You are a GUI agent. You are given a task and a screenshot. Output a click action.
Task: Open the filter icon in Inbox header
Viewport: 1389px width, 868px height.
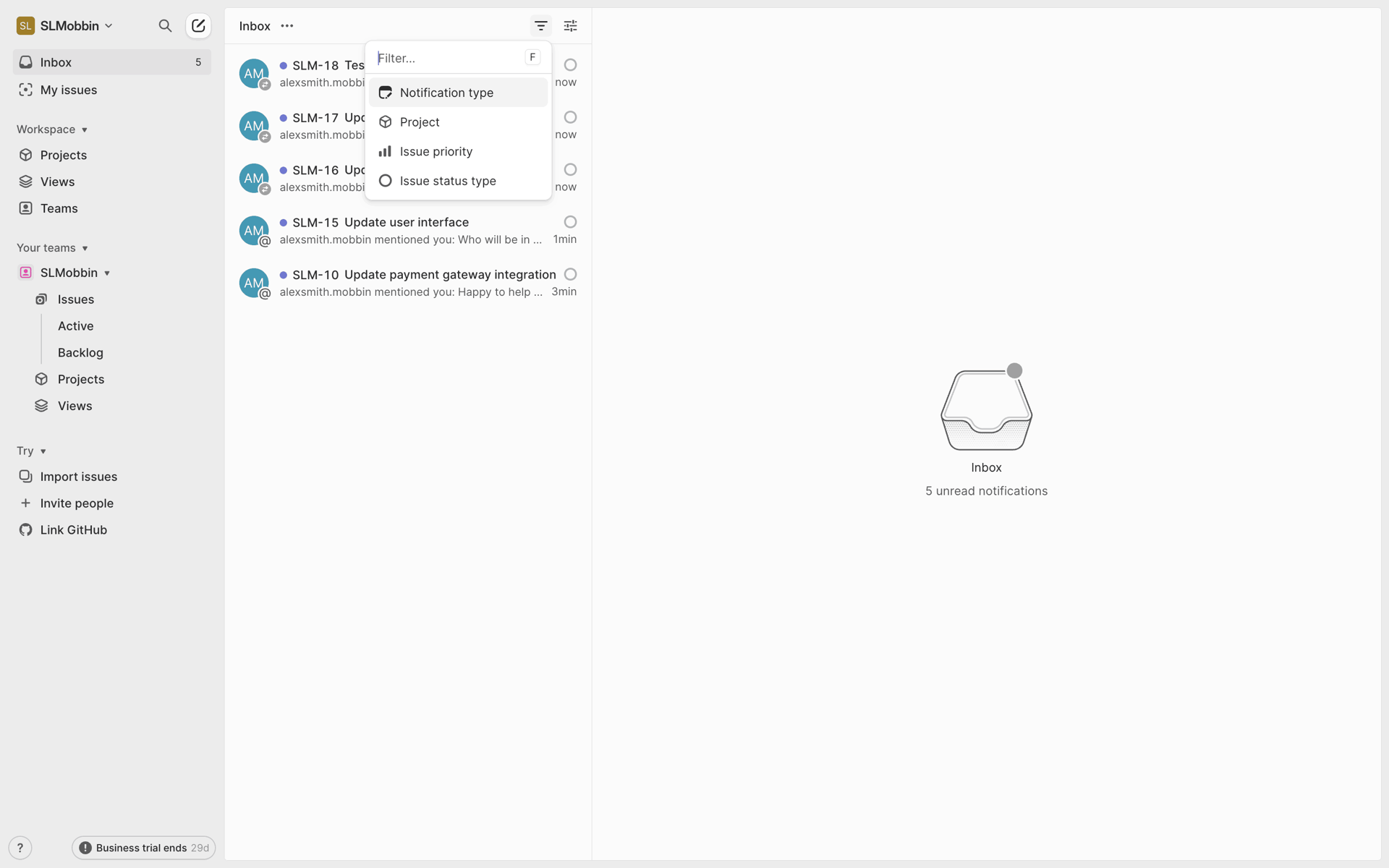[x=540, y=26]
